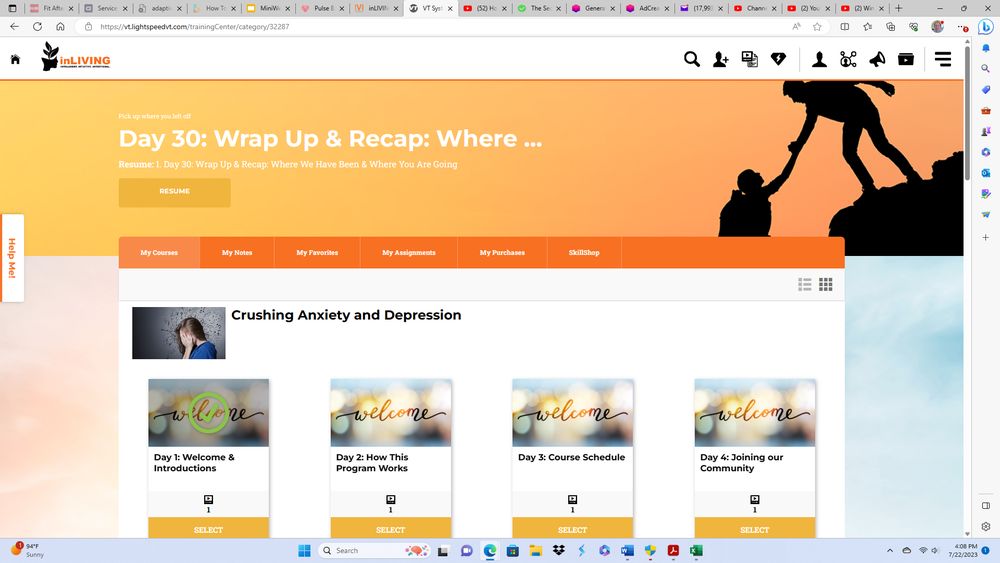The height and width of the screenshot is (563, 1000).
Task: Open the video library icon in header
Action: tap(750, 60)
